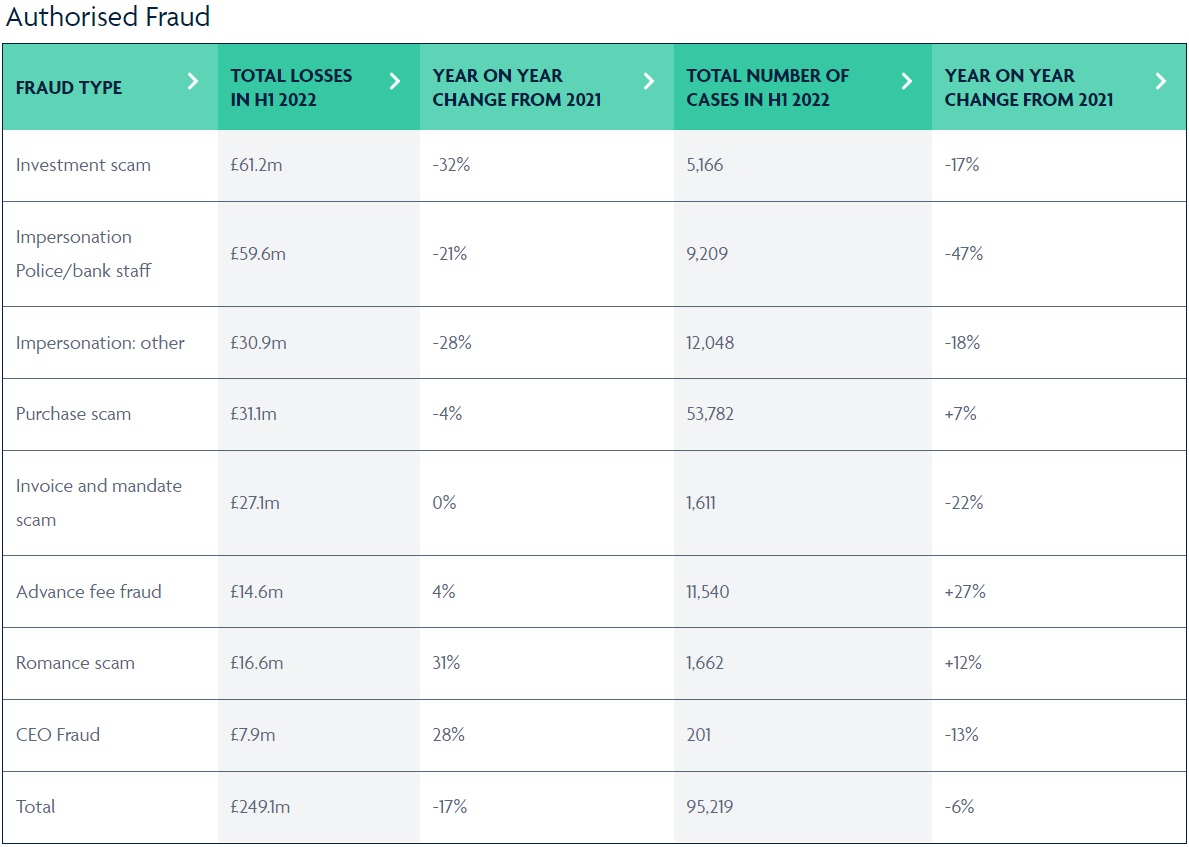Viewport: 1189px width, 847px height.
Task: Click chevron in first Year on Year Change header
Action: (x=649, y=81)
